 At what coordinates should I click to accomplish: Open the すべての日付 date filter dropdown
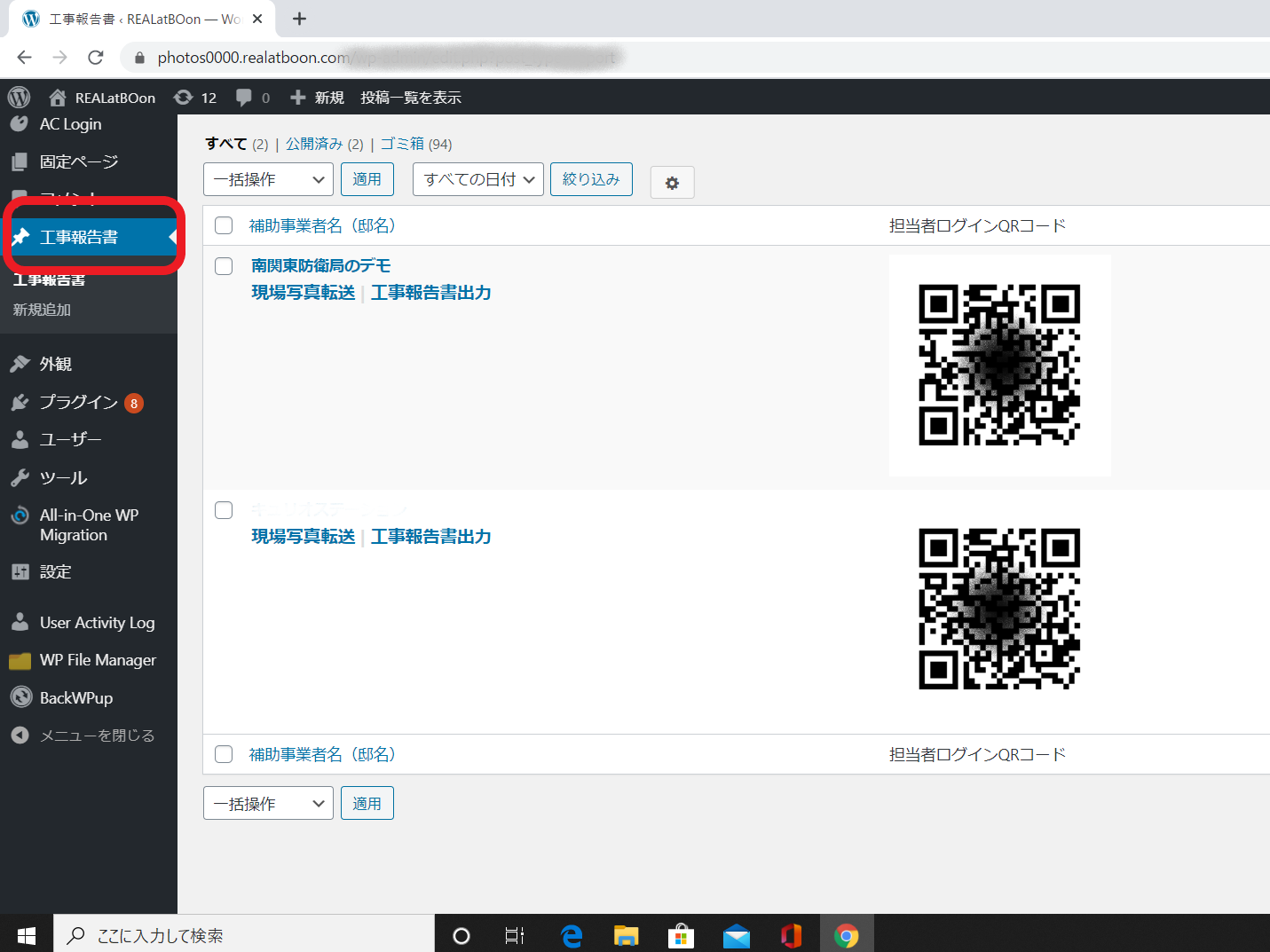pyautogui.click(x=477, y=179)
